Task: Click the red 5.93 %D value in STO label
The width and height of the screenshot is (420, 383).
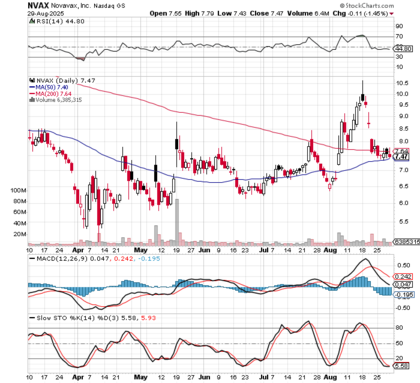Action: click(148, 318)
